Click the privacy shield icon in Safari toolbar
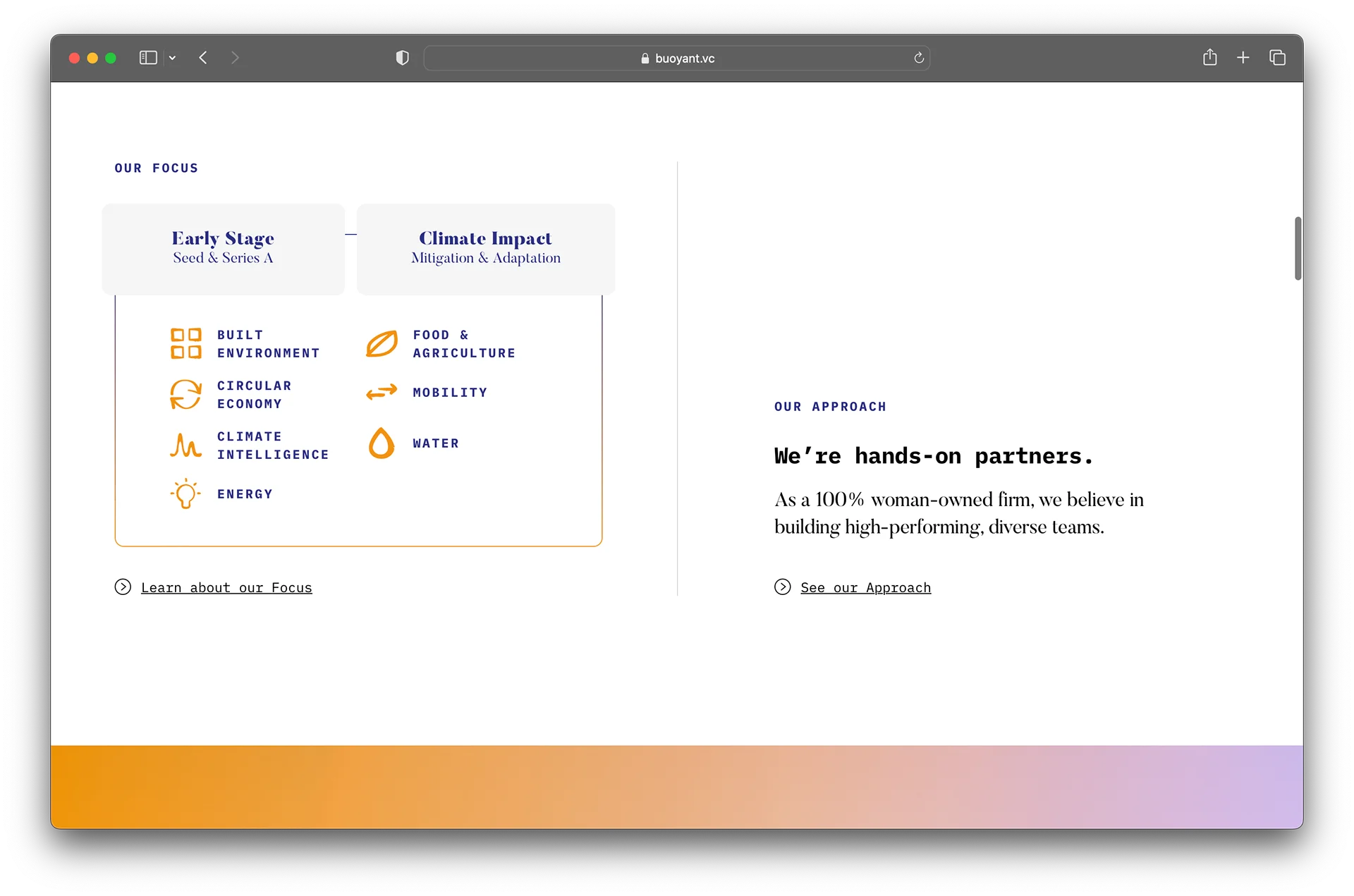This screenshot has height=896, width=1354. coord(402,58)
